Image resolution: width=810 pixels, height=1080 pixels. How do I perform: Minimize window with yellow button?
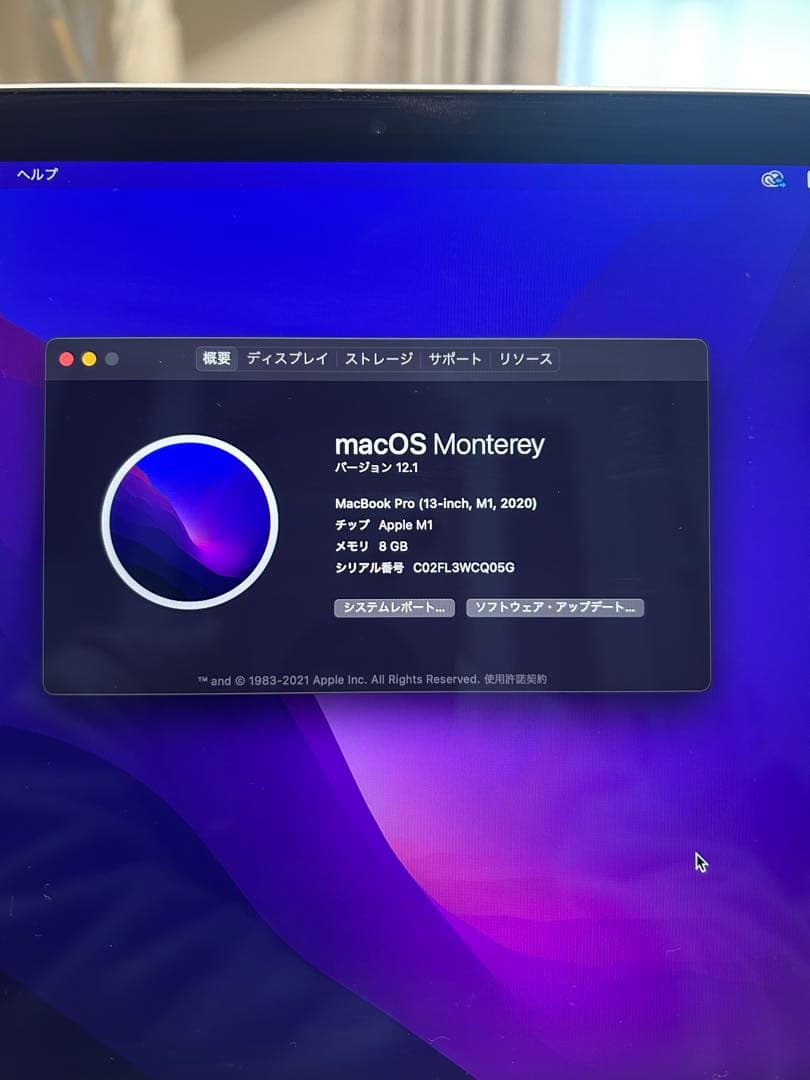[x=89, y=359]
